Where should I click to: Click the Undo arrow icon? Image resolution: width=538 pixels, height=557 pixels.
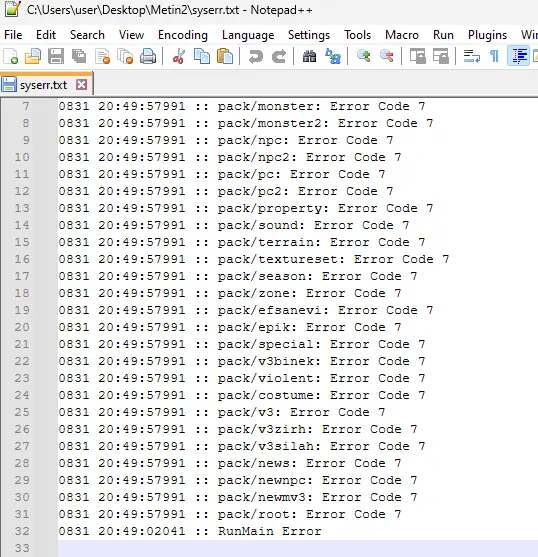[256, 56]
